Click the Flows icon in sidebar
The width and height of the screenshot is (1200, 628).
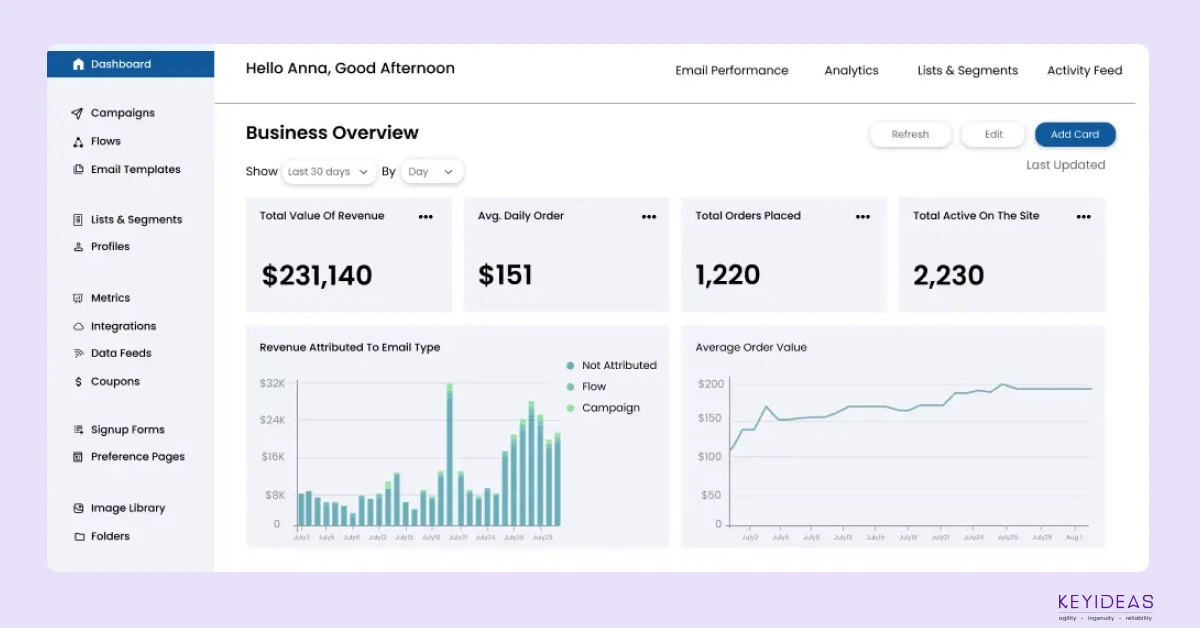(78, 142)
